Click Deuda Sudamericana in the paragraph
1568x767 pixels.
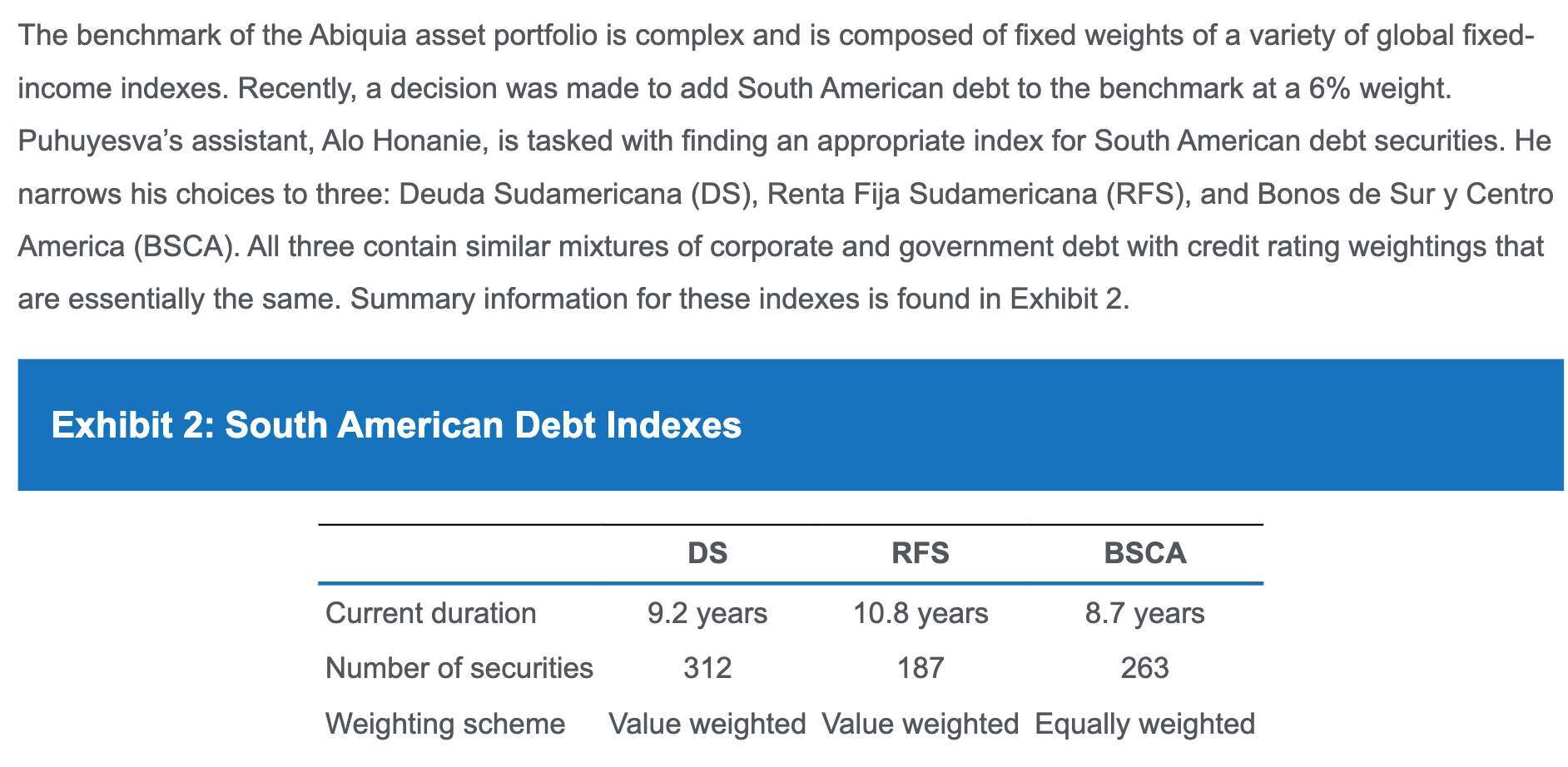click(539, 195)
